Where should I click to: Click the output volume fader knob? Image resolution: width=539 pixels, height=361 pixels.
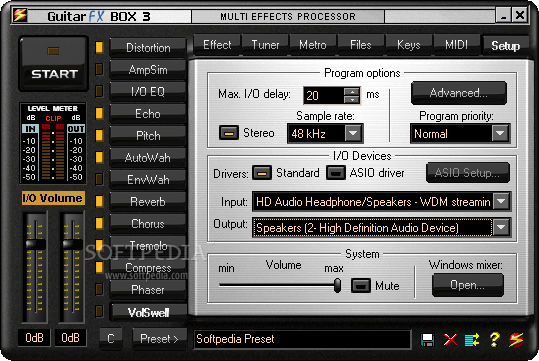(72, 244)
